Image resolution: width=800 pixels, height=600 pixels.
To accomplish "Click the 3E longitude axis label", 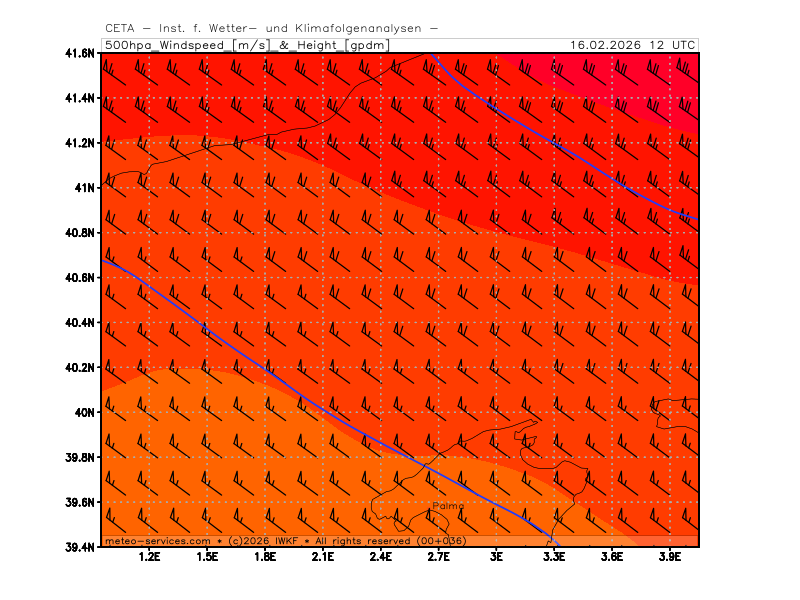I will coord(496,557).
